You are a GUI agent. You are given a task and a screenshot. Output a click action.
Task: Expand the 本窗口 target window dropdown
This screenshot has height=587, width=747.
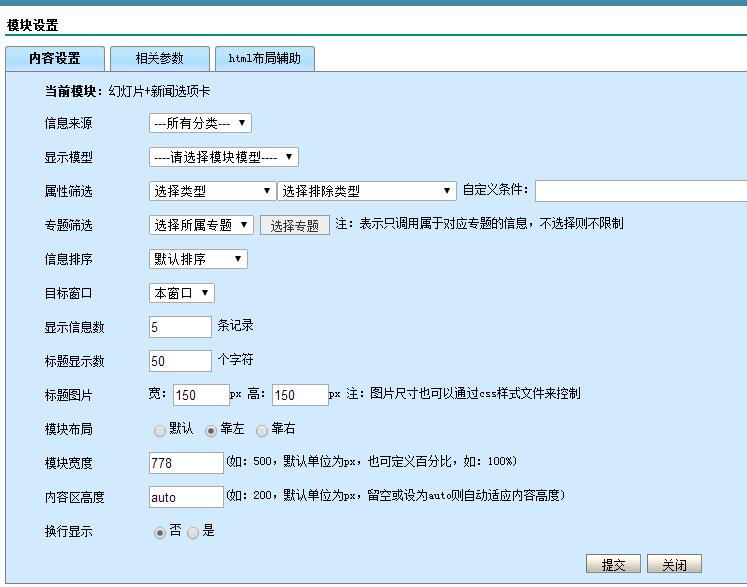181,294
